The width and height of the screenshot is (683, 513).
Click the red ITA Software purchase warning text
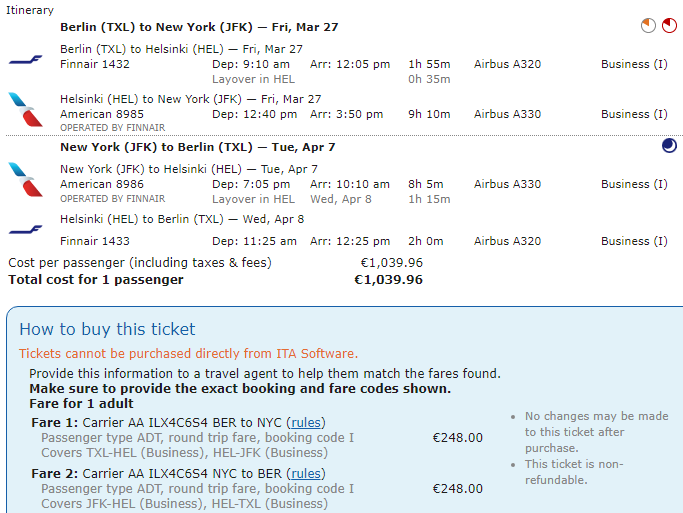(188, 354)
